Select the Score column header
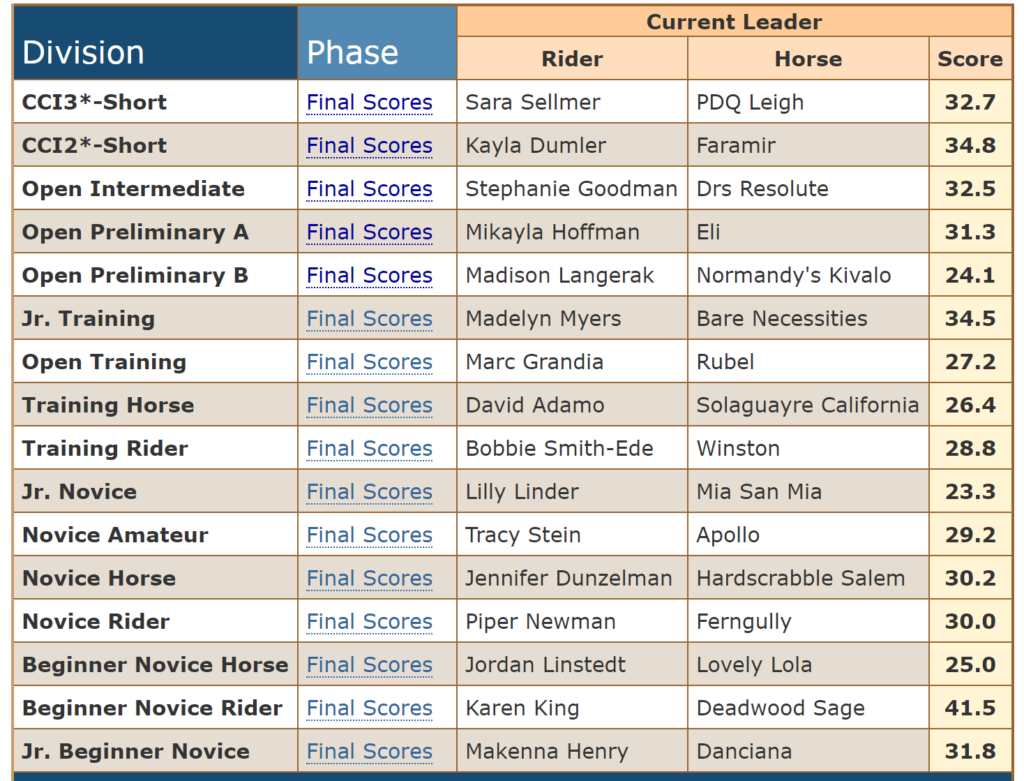 coord(970,59)
